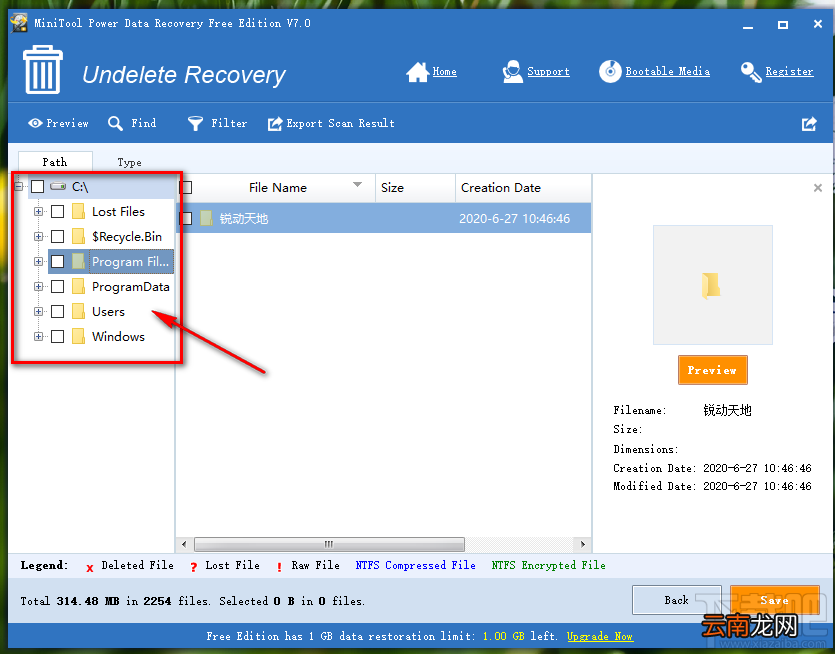This screenshot has width=835, height=654.
Task: Click the Upgrade Now link
Action: 600,636
